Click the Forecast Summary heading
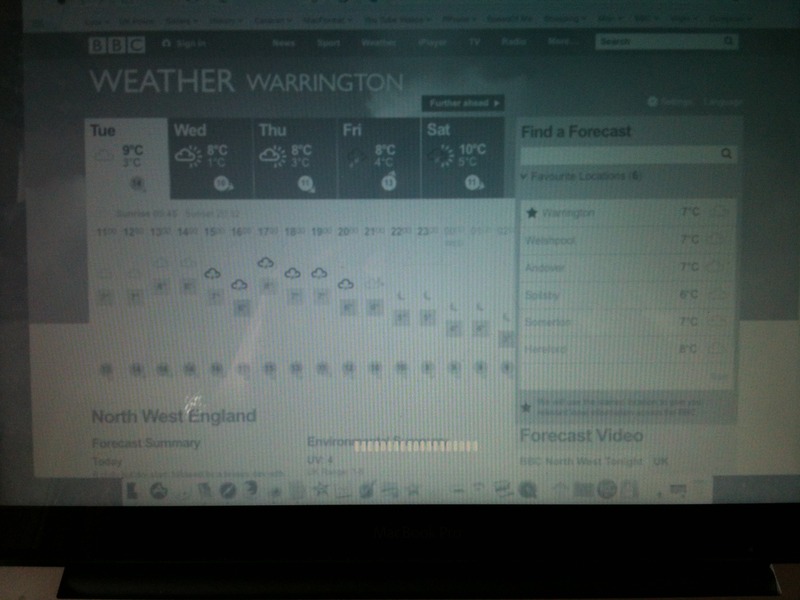 (146, 443)
